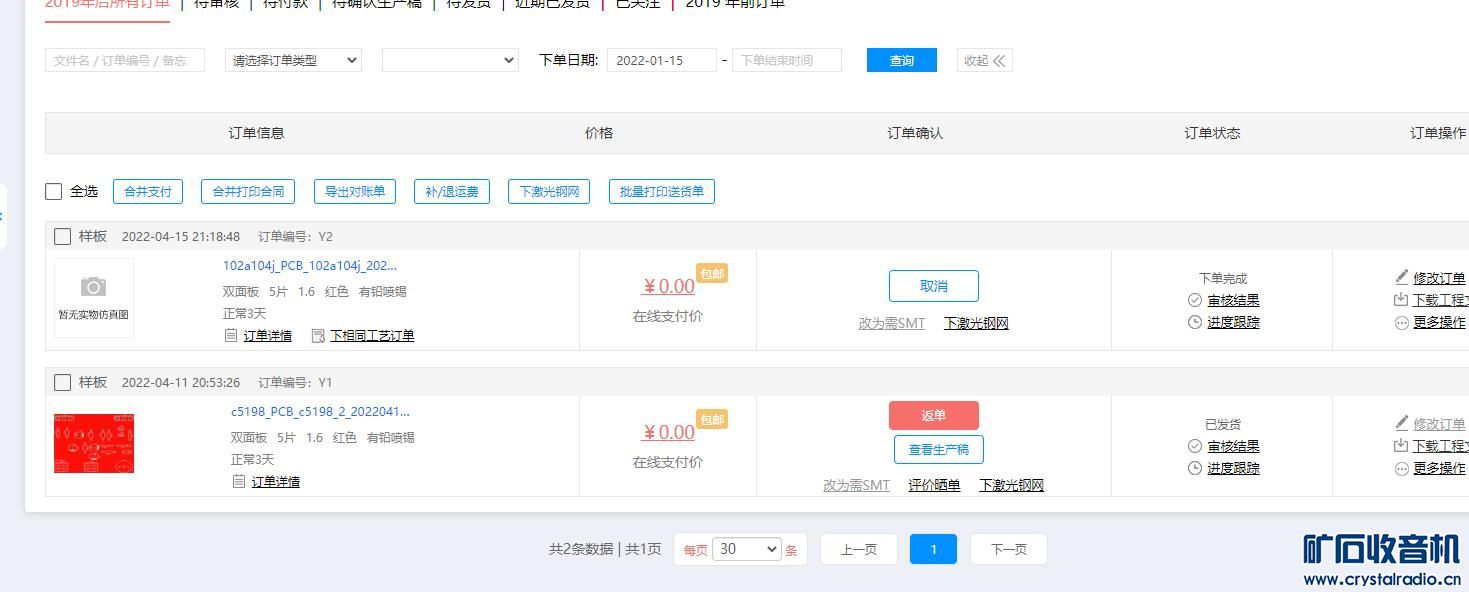Go to the next page with 下一页
Screen dimensions: 1469x592
(1009, 549)
